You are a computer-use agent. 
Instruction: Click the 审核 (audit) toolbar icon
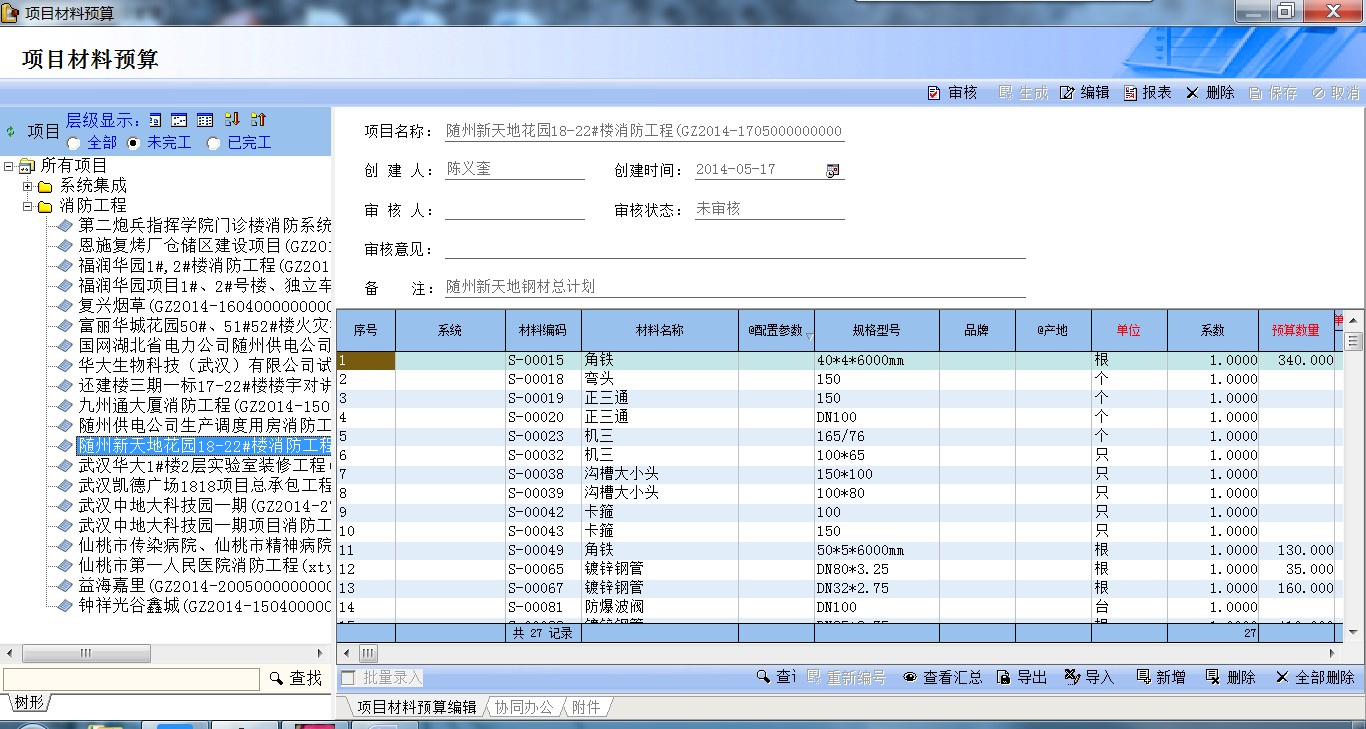934,93
